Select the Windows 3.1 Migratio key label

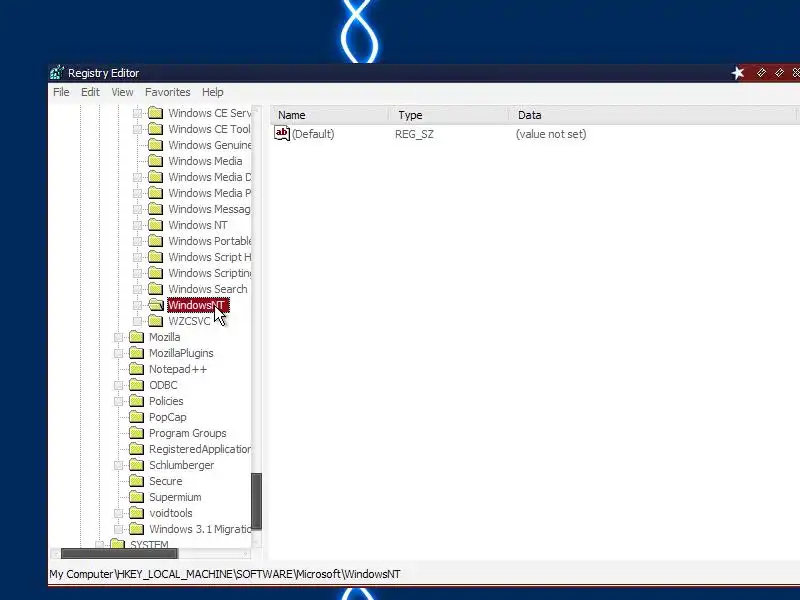(200, 529)
